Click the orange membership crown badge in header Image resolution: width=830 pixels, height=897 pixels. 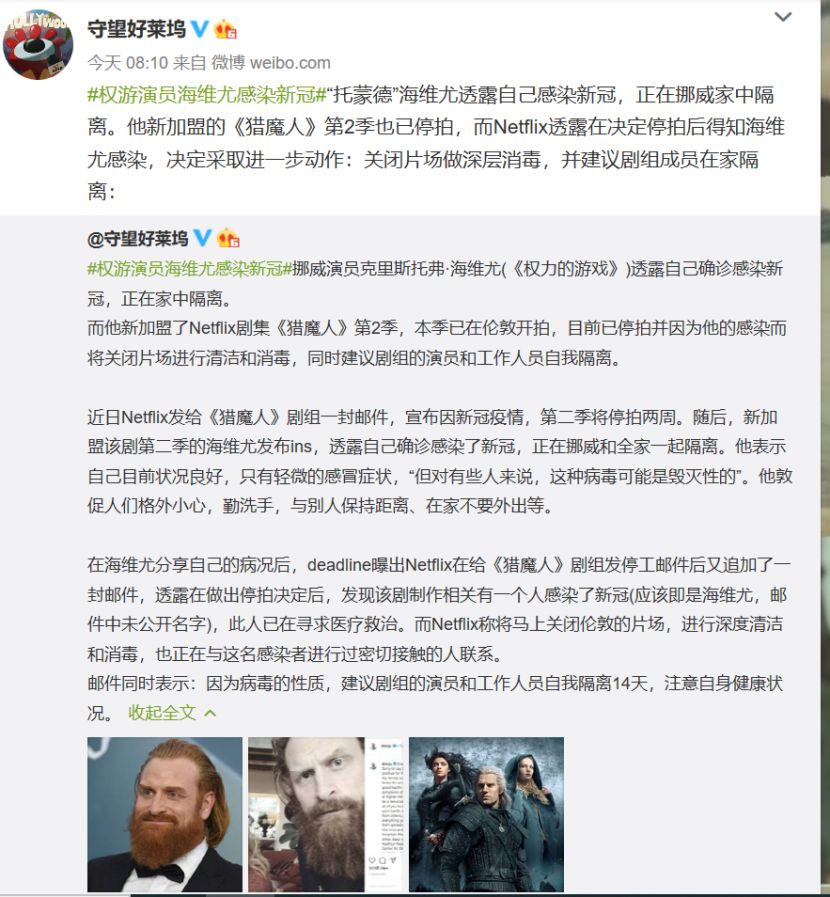point(225,29)
